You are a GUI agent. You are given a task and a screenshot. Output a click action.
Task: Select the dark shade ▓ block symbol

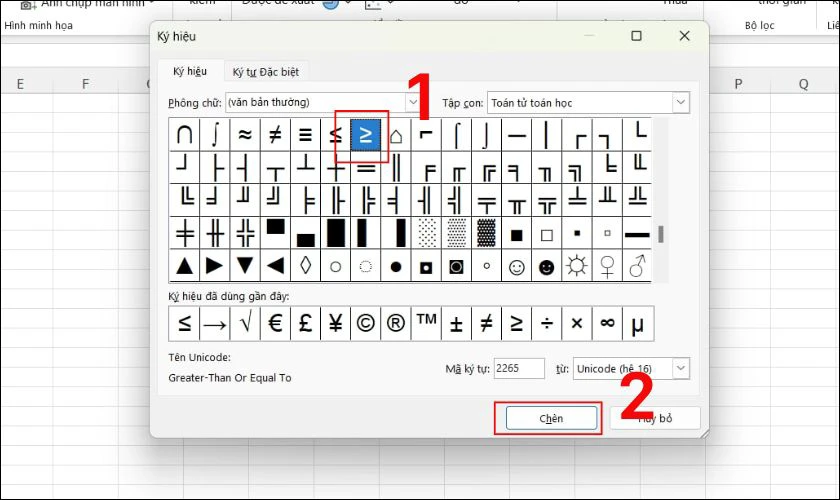coord(486,233)
